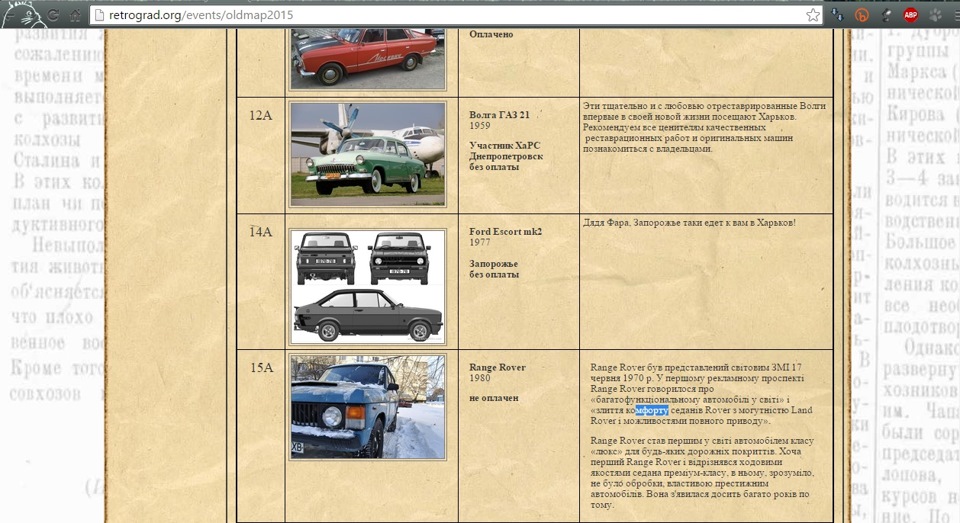Click the 'Оплачено' status text

[x=491, y=34]
